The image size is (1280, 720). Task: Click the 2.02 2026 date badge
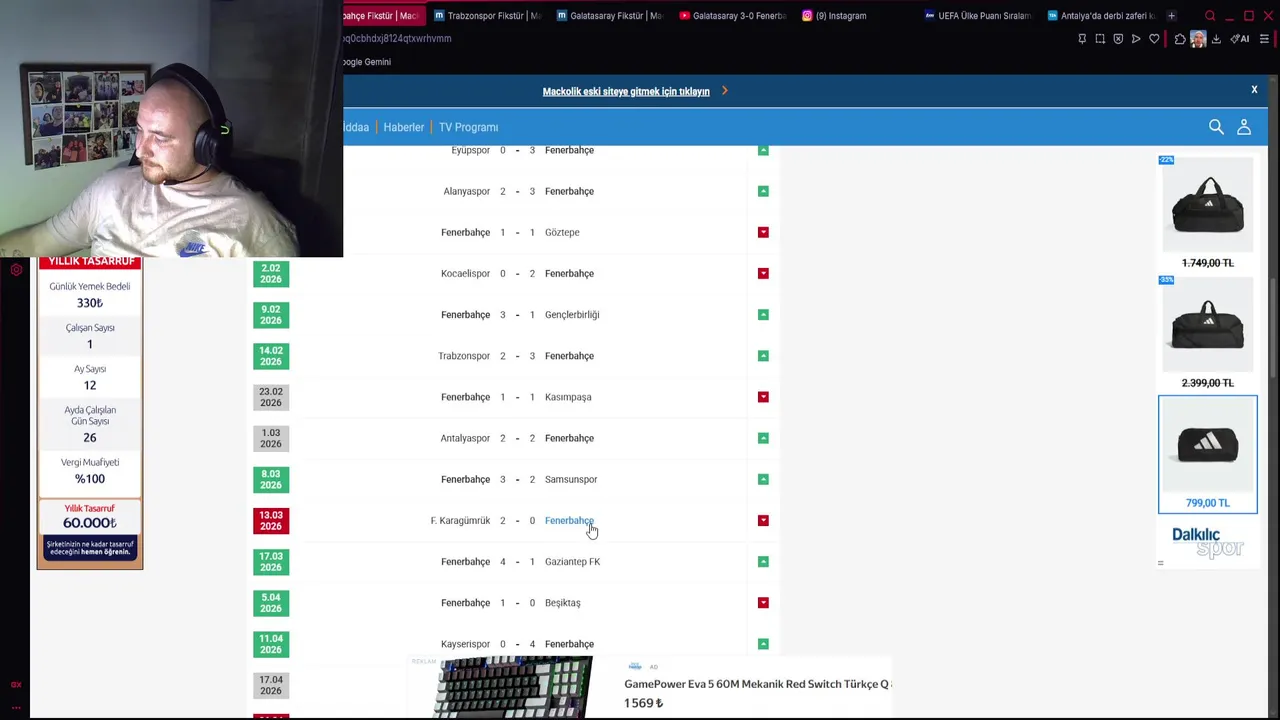click(x=271, y=274)
